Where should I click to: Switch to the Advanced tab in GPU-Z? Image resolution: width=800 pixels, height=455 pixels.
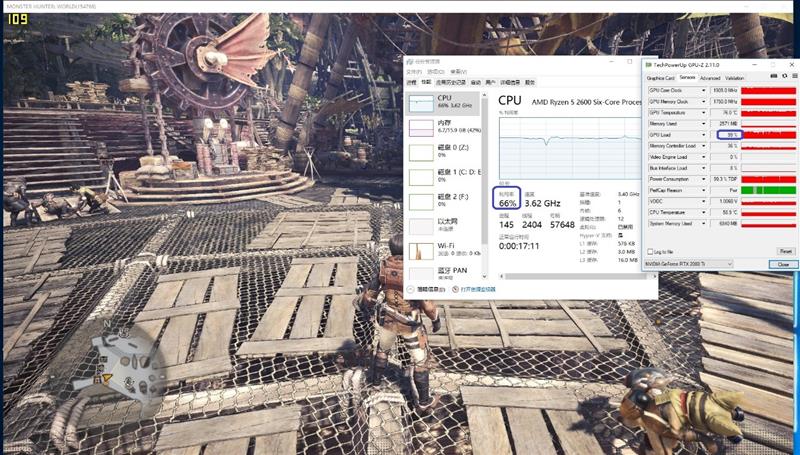tap(710, 77)
